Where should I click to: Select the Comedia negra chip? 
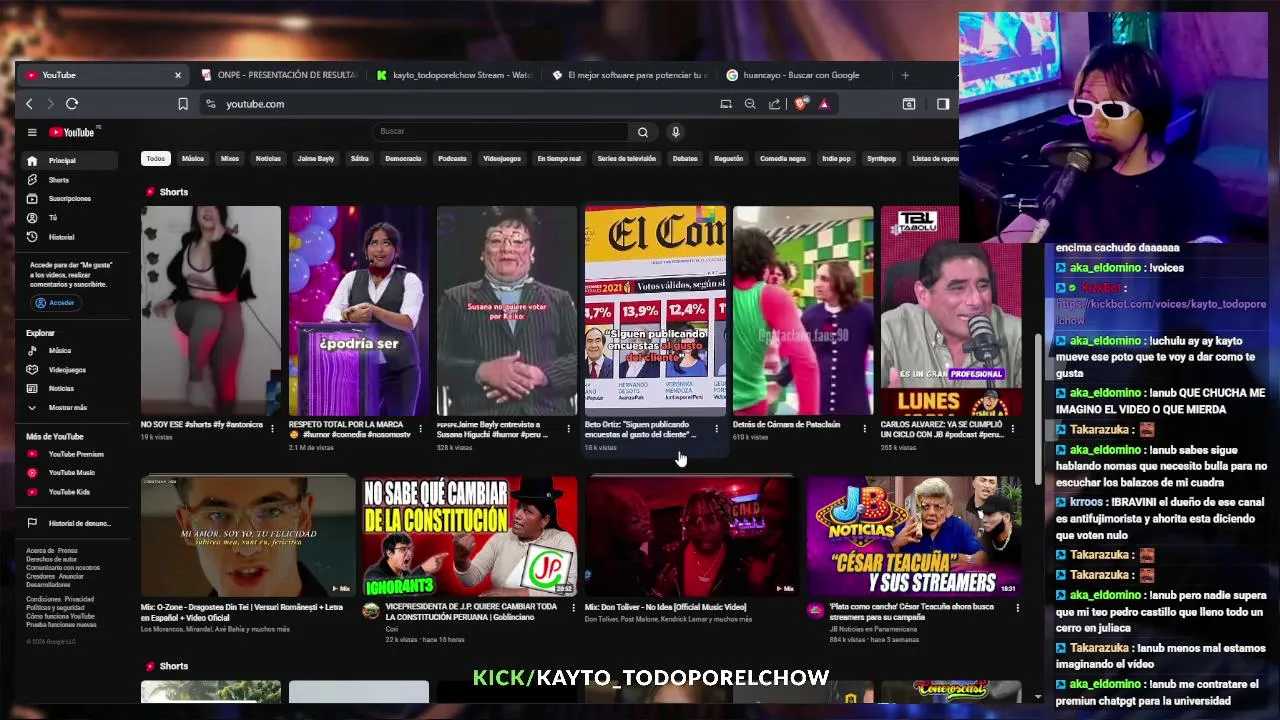(783, 158)
